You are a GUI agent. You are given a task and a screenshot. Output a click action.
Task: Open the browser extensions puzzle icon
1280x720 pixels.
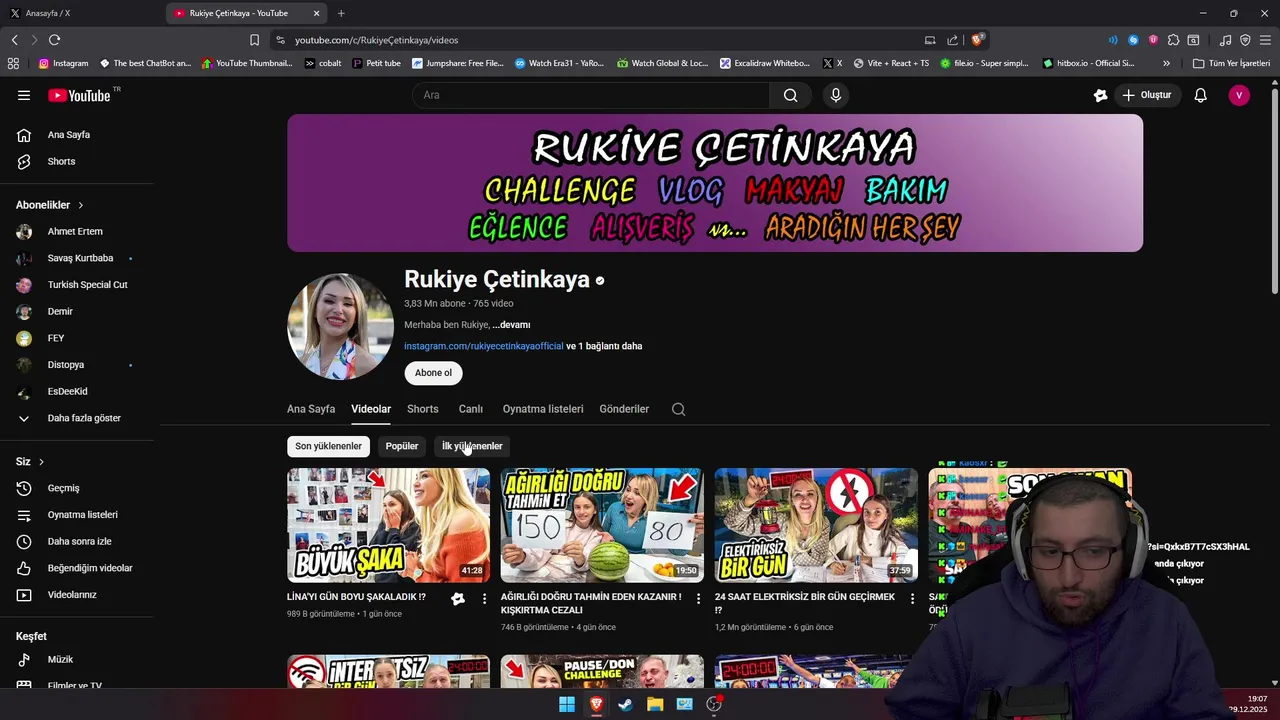pos(1173,40)
